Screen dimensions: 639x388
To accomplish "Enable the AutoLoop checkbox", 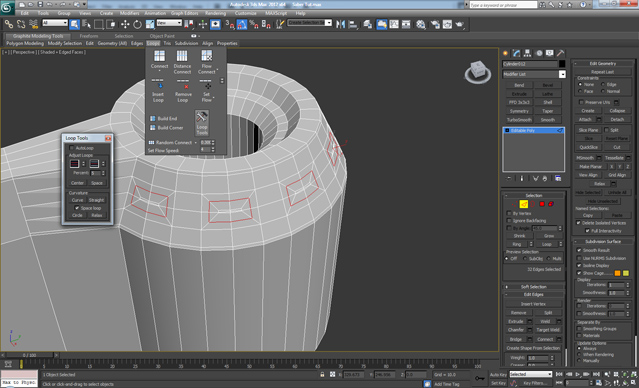I will pyautogui.click(x=72, y=148).
